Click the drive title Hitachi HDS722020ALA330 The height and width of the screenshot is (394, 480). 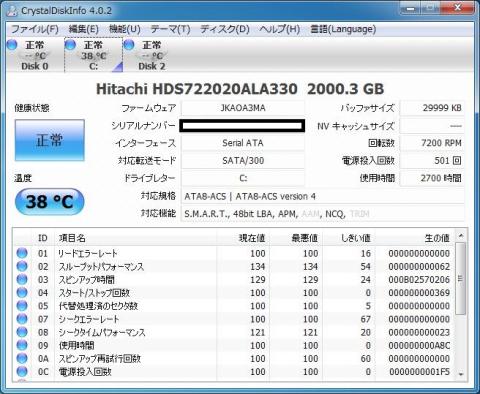click(197, 89)
